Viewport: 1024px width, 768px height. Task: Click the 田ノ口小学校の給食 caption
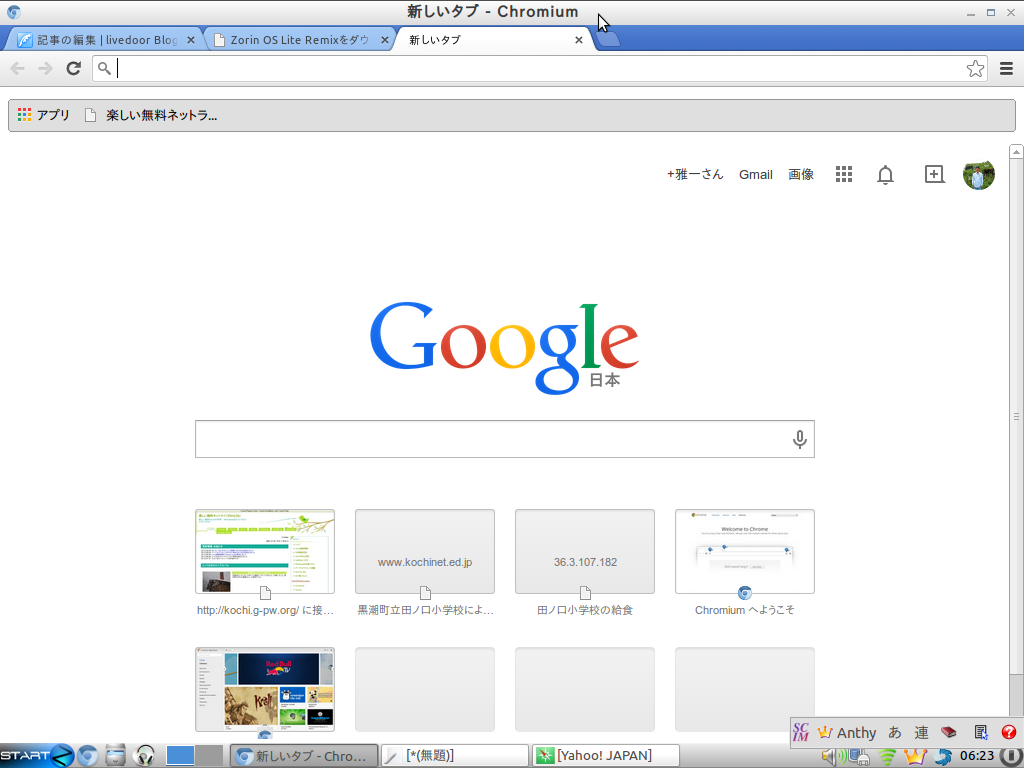click(585, 610)
